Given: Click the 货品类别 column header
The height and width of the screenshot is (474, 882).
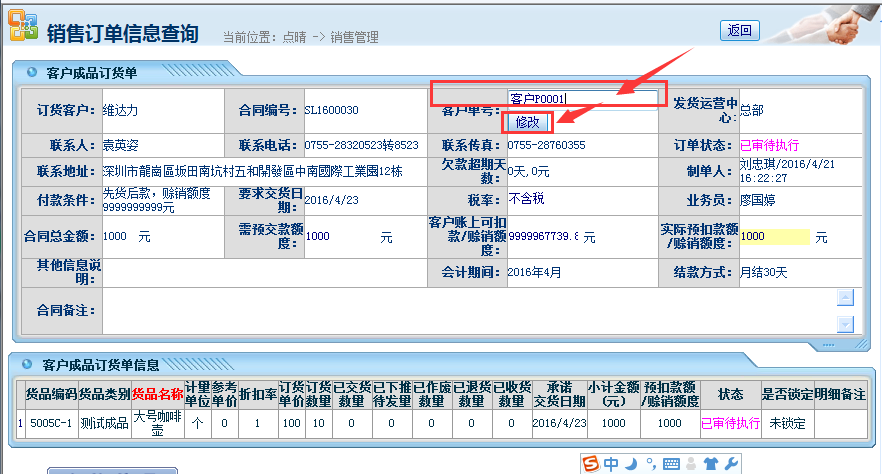Looking at the screenshot, I should tap(105, 394).
